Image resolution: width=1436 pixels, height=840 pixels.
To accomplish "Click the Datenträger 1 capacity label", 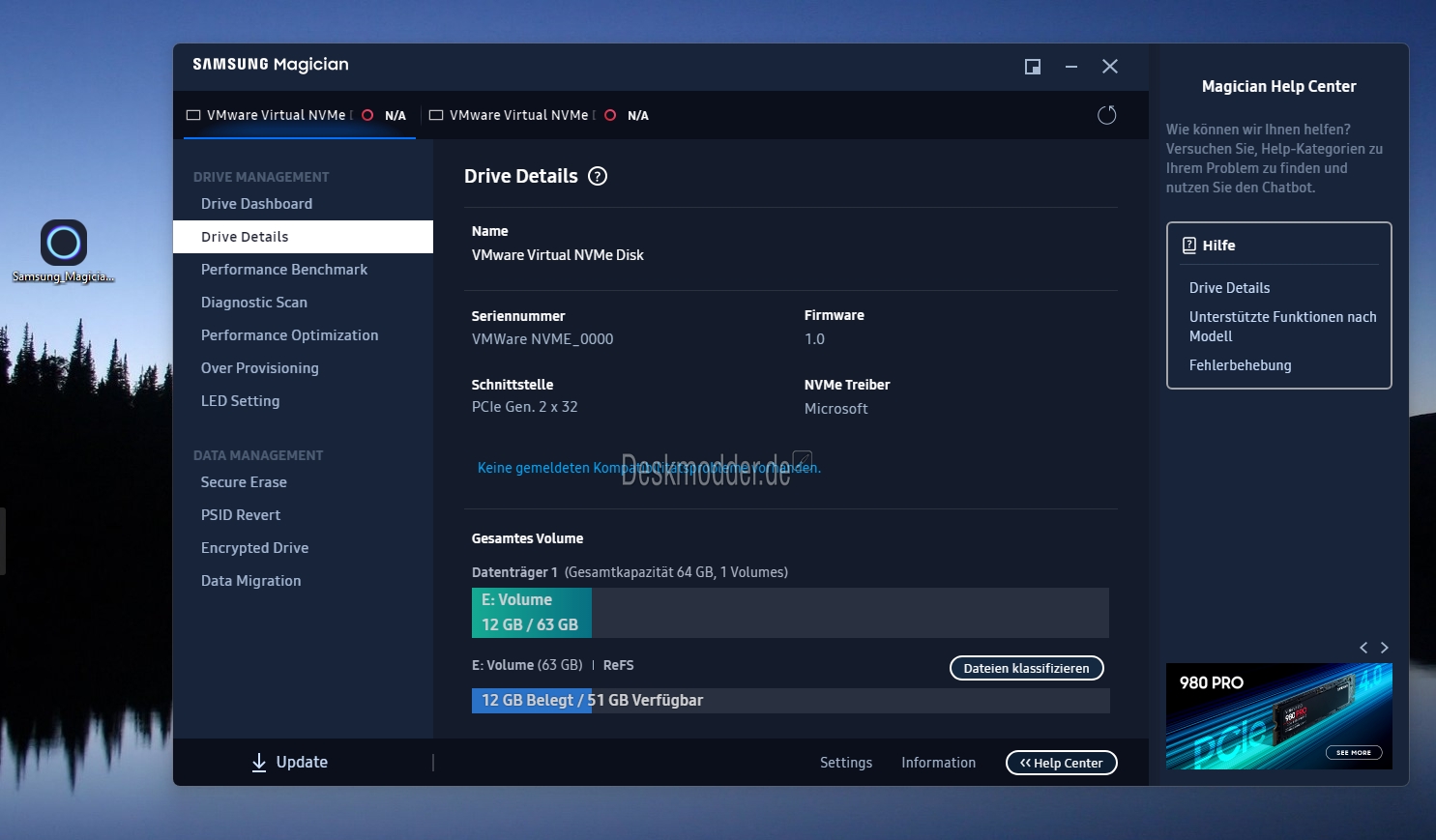I will click(x=630, y=572).
